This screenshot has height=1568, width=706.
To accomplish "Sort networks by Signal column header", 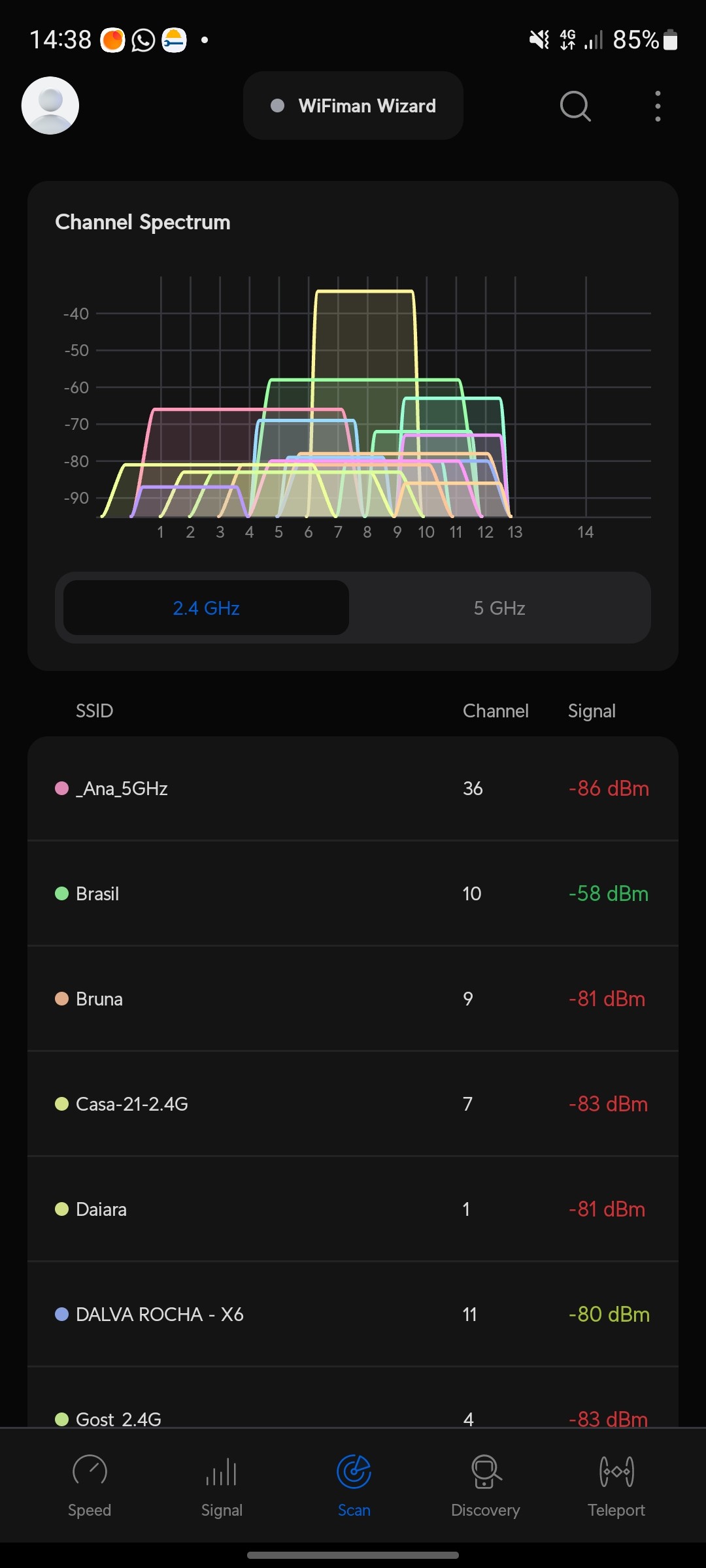I will pos(592,711).
